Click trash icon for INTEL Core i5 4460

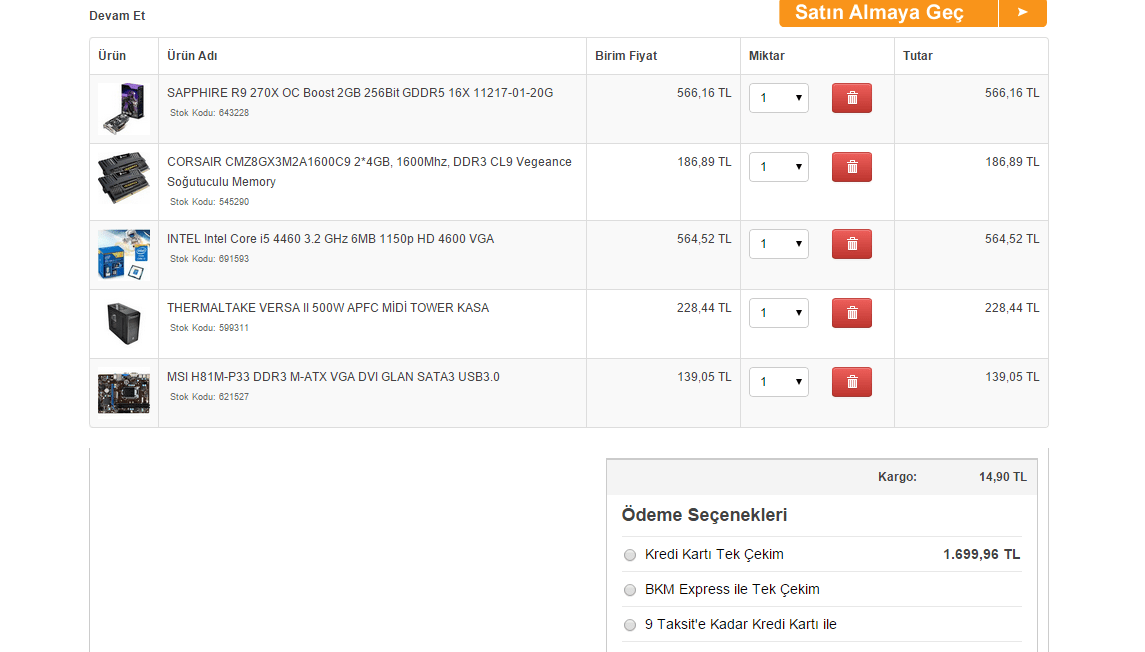851,244
